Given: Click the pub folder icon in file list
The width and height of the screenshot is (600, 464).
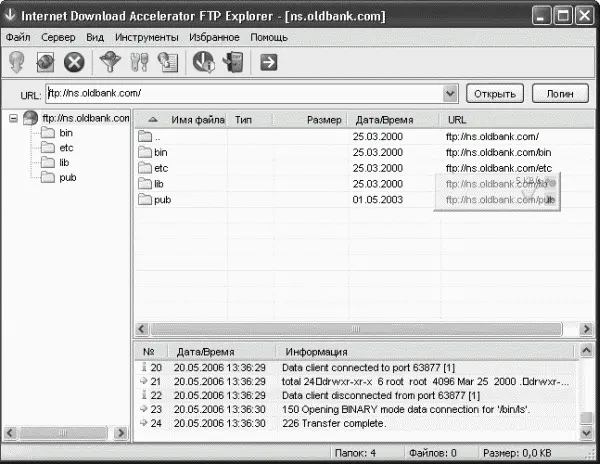Looking at the screenshot, I should click(145, 199).
